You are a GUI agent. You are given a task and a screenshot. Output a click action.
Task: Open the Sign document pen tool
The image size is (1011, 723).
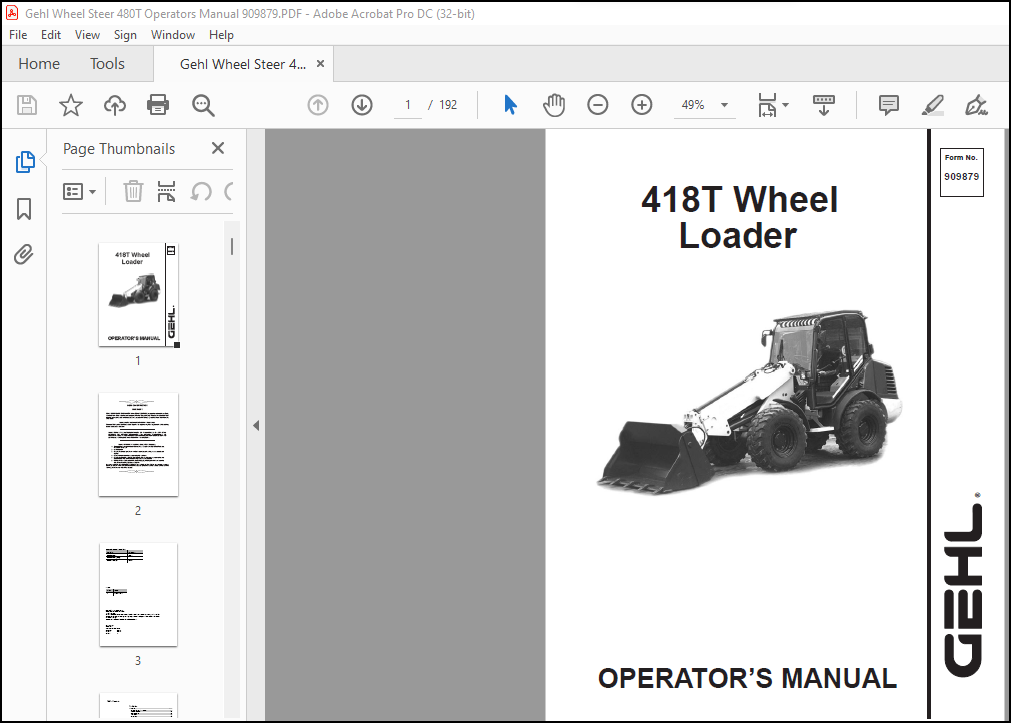[x=976, y=104]
